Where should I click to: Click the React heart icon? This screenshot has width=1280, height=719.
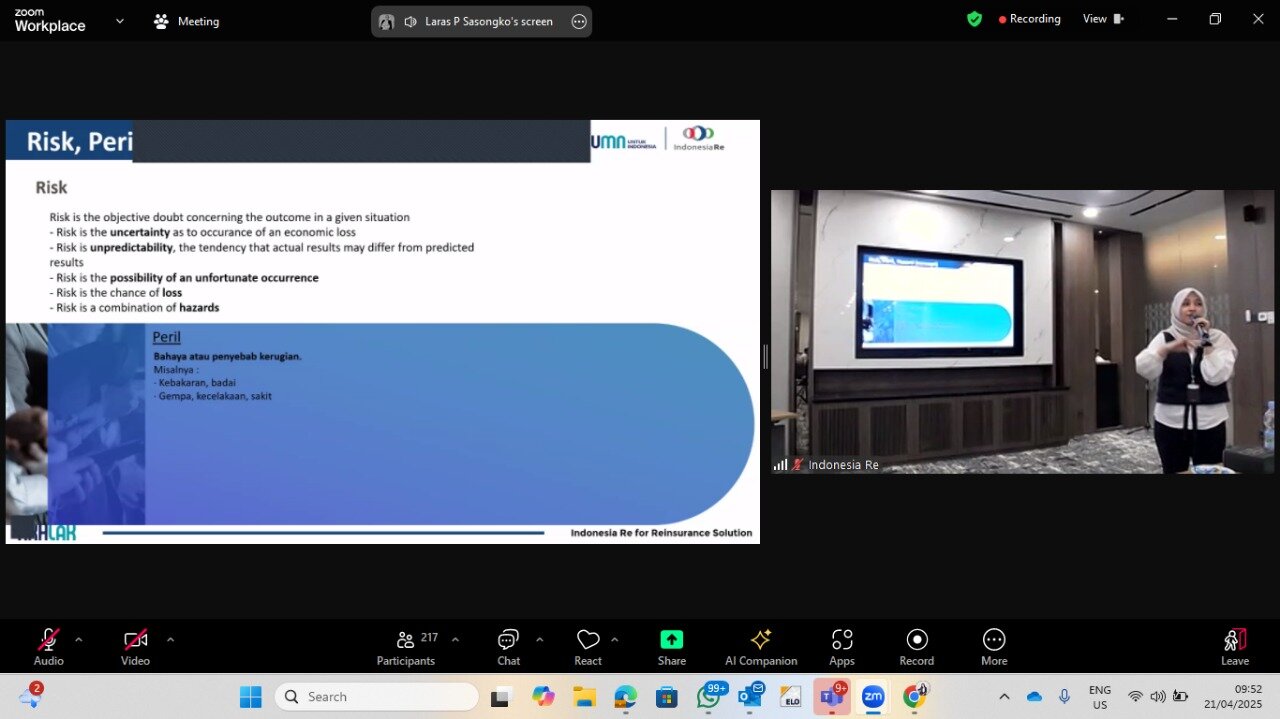point(588,641)
